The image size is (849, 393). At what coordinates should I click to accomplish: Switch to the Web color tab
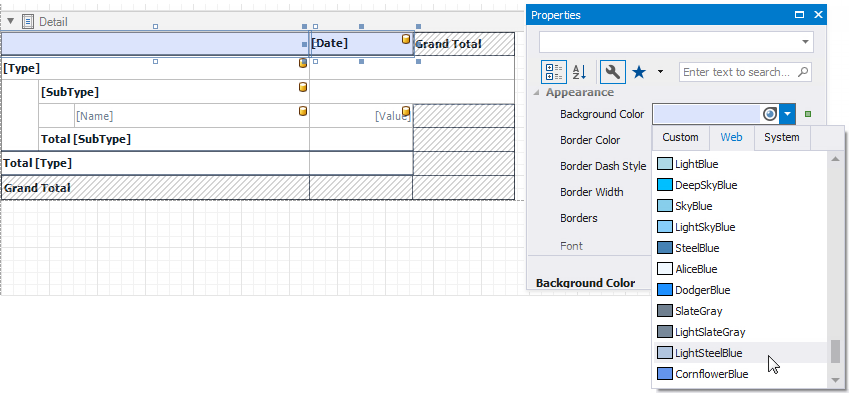tap(731, 137)
